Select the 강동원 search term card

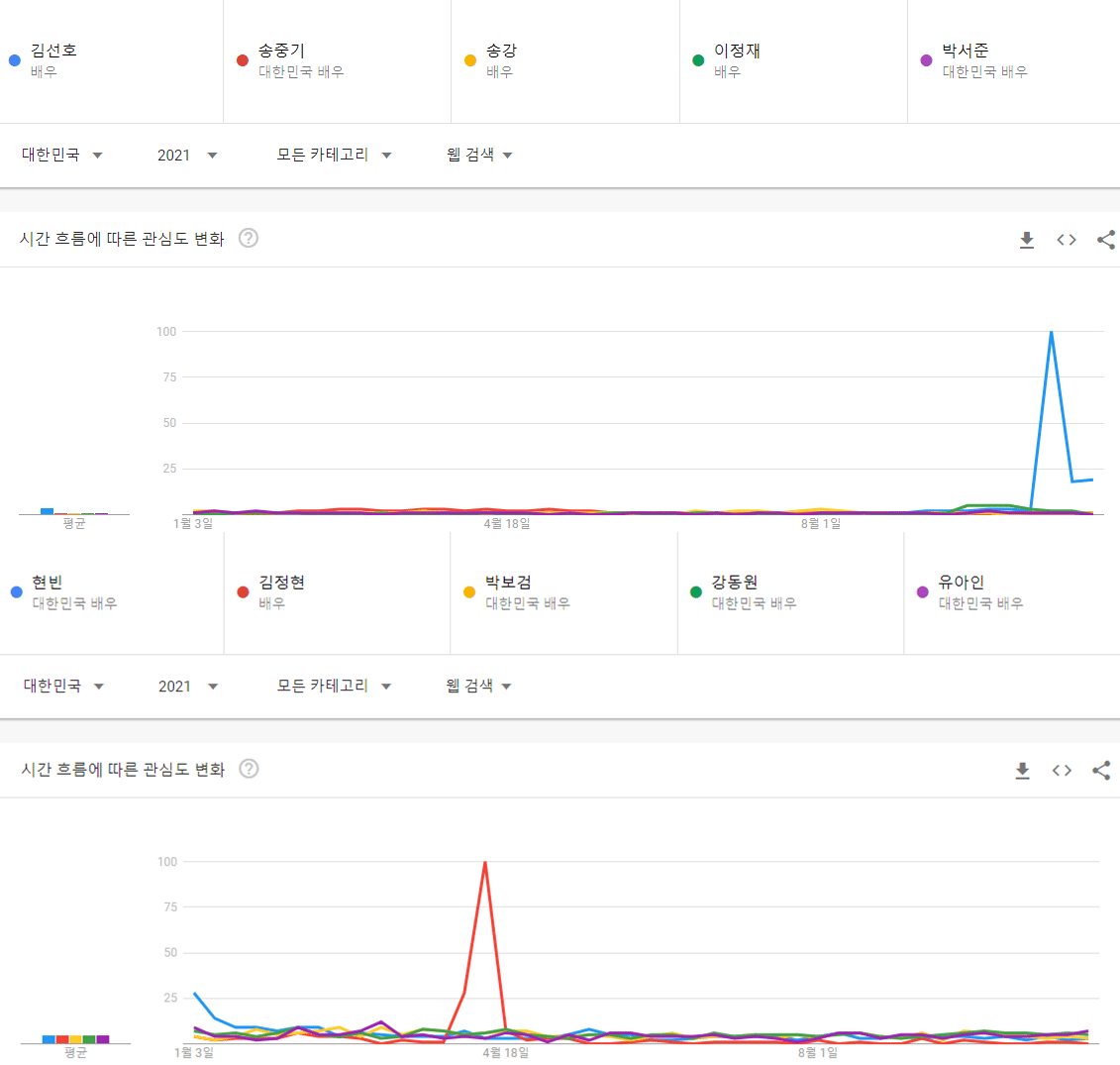pyautogui.click(x=790, y=592)
